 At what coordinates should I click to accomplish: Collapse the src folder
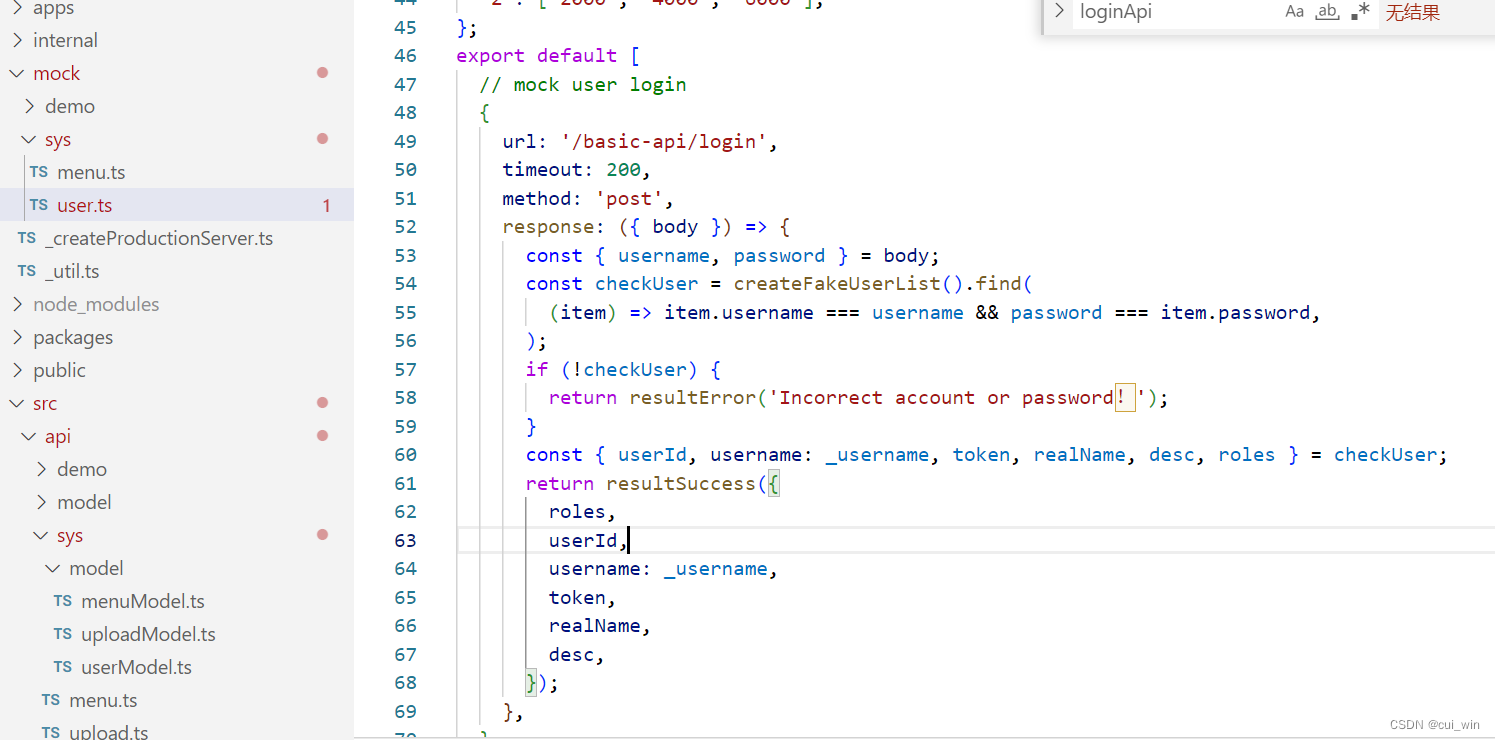[x=17, y=403]
